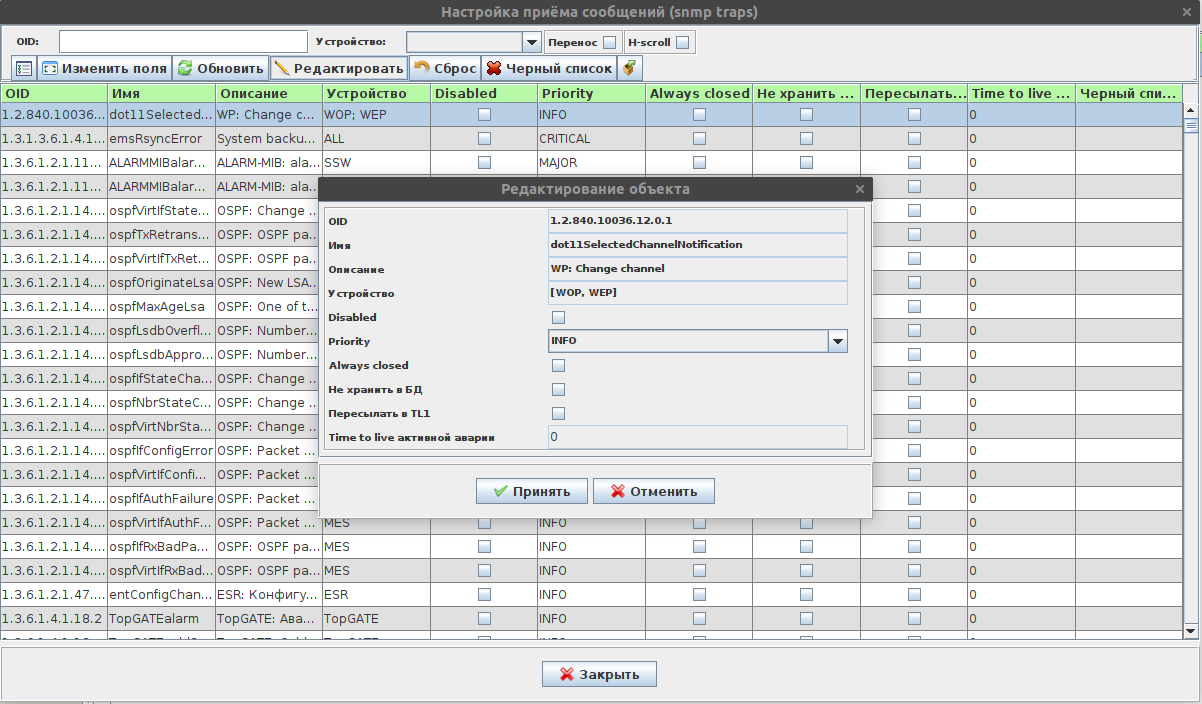Screen dimensions: 1202x704
Task: Click the 'Изменить поля' toolbar button
Action: 104,69
